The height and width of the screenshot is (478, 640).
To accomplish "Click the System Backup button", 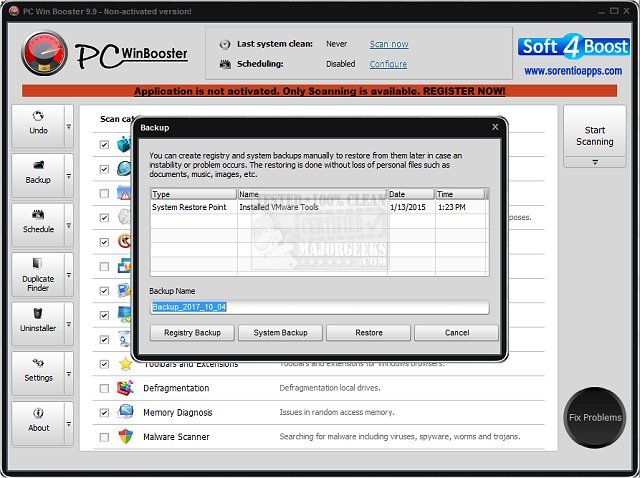I will tap(280, 333).
